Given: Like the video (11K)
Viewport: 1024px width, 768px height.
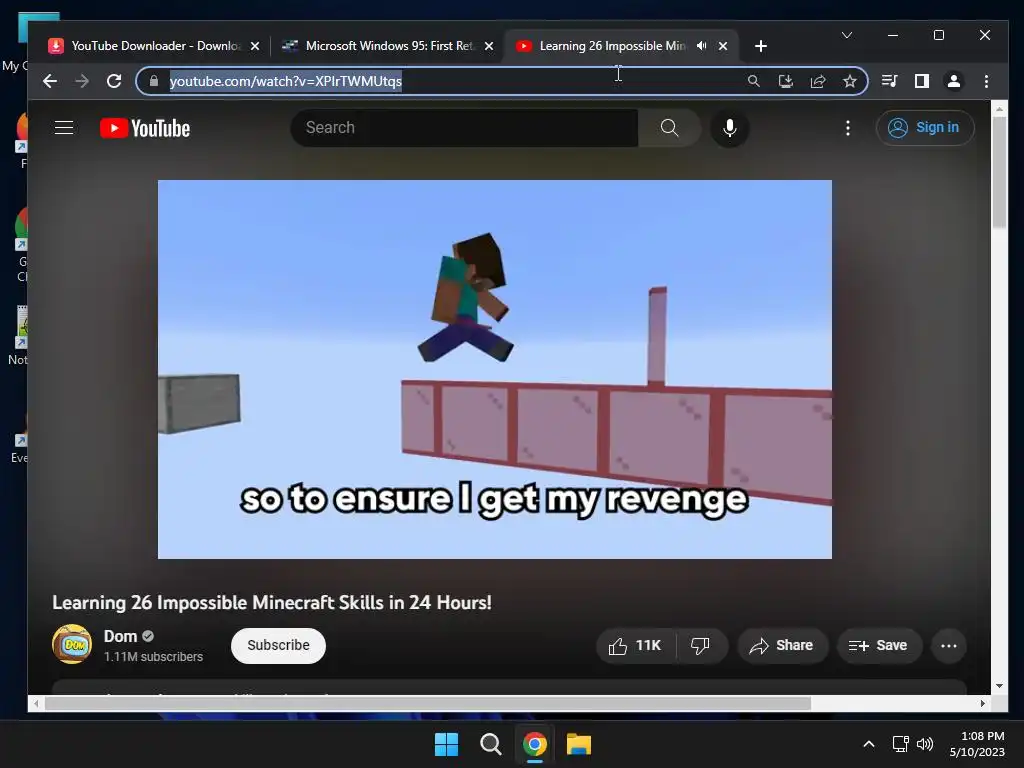Looking at the screenshot, I should coord(635,646).
